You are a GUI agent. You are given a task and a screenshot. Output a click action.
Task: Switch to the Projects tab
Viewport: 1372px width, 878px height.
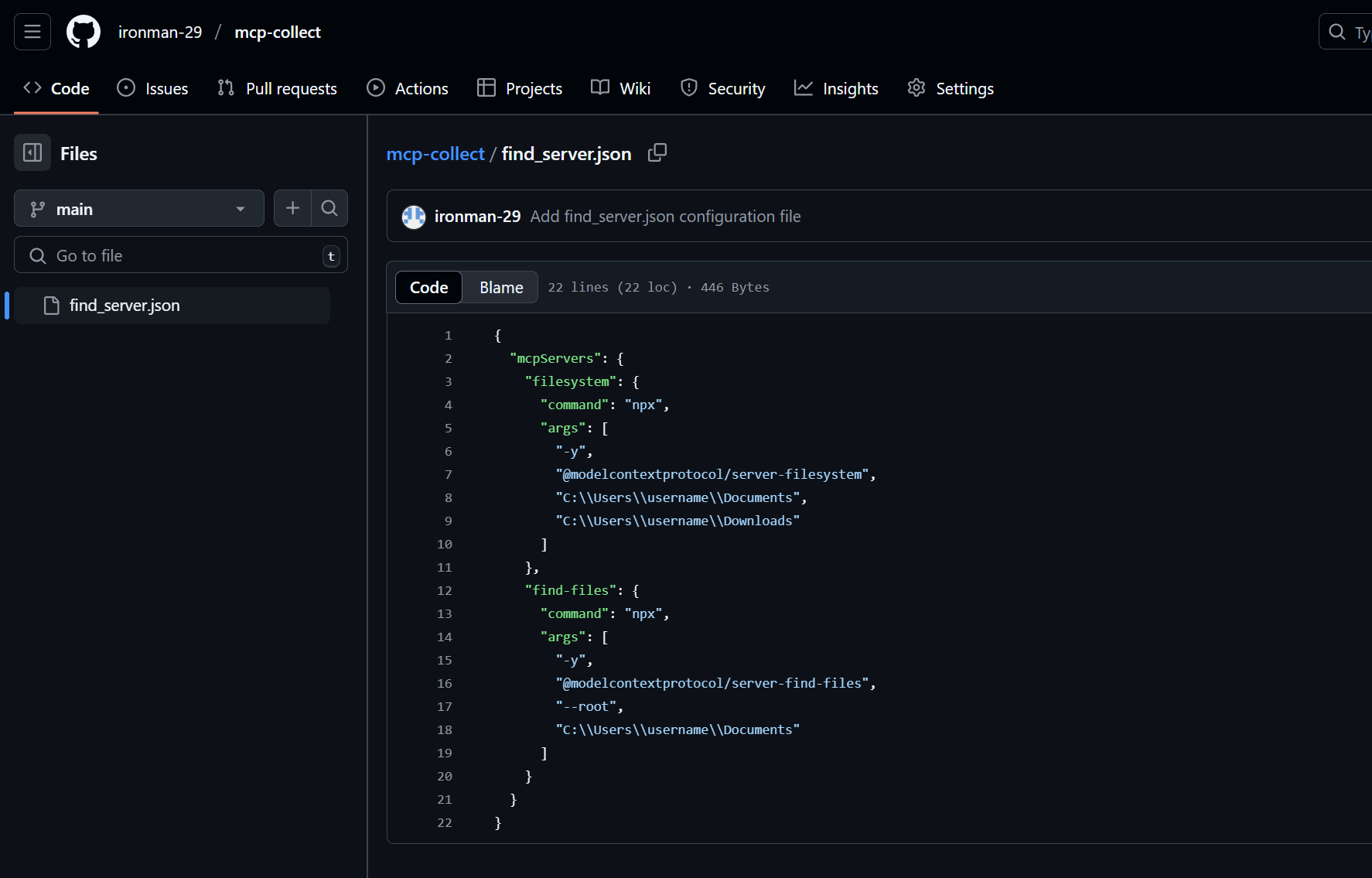[520, 88]
